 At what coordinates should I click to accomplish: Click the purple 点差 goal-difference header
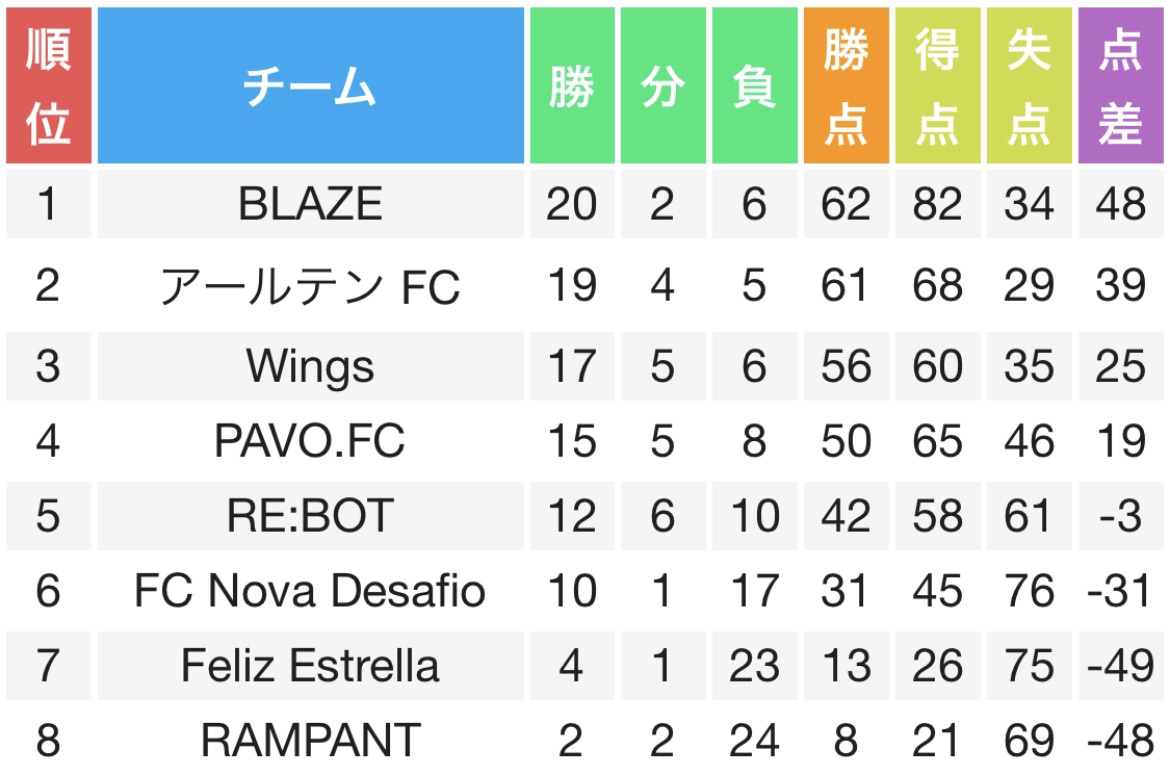point(1121,86)
